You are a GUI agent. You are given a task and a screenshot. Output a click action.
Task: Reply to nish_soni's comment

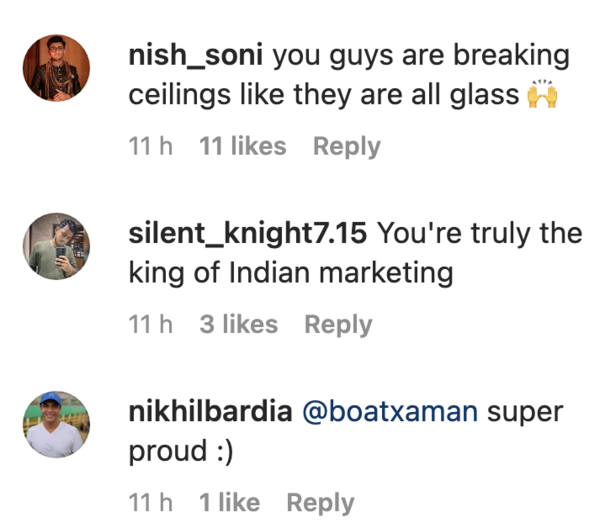(346, 146)
